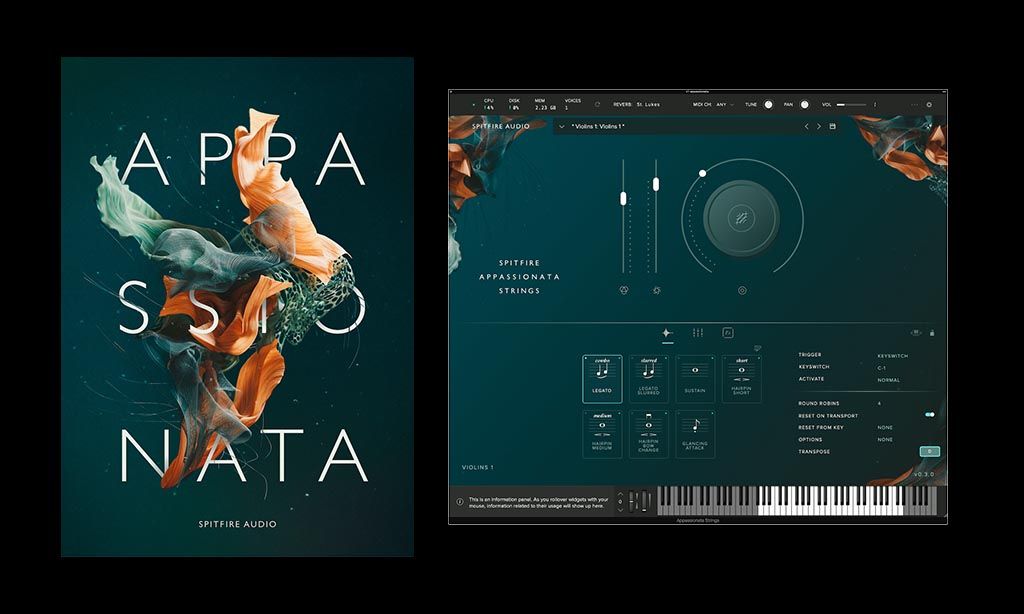The width and height of the screenshot is (1024, 614).
Task: Click the pitch wheel left of keyboard
Action: point(632,502)
